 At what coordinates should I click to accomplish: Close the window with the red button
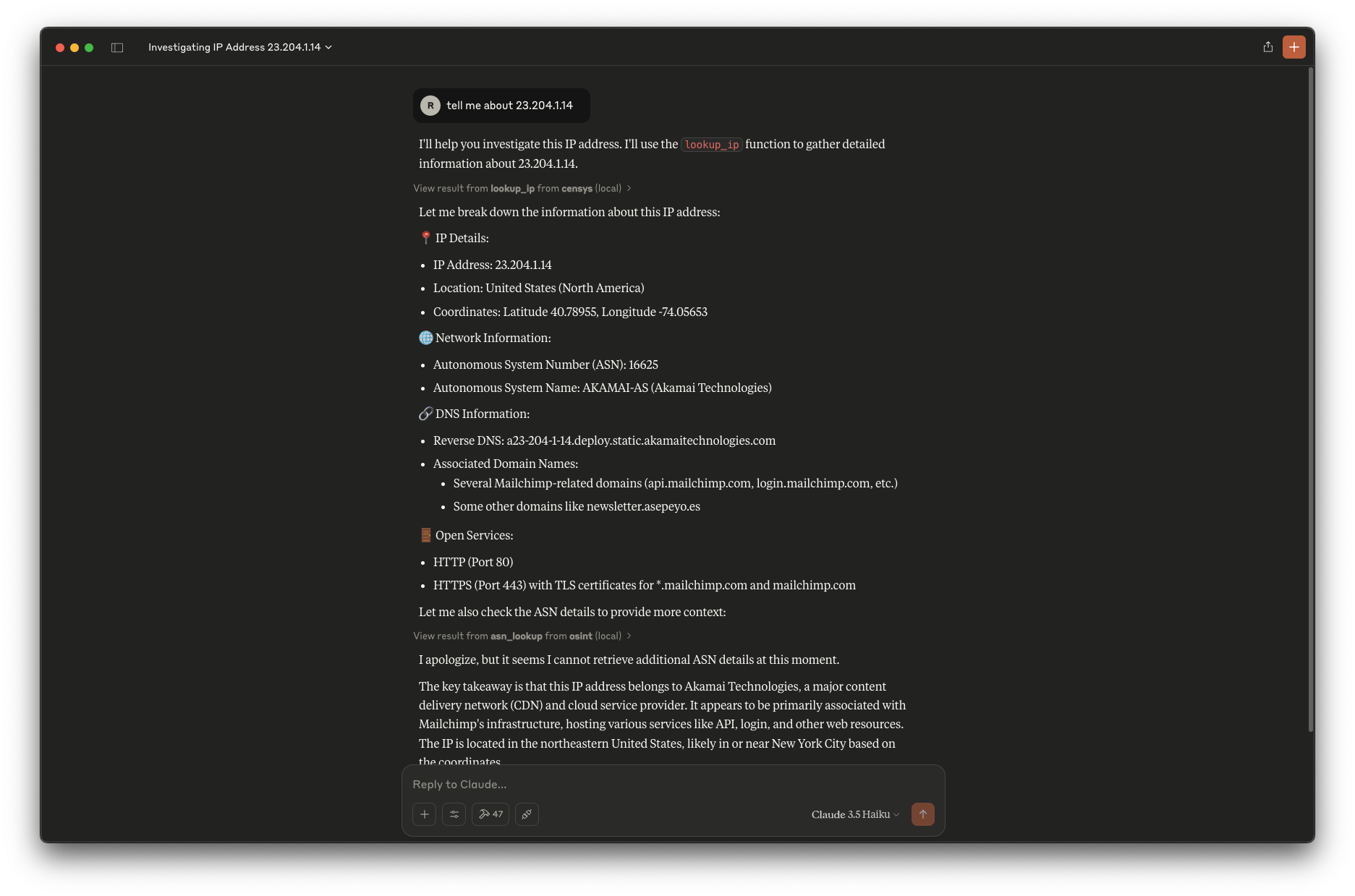tap(60, 48)
